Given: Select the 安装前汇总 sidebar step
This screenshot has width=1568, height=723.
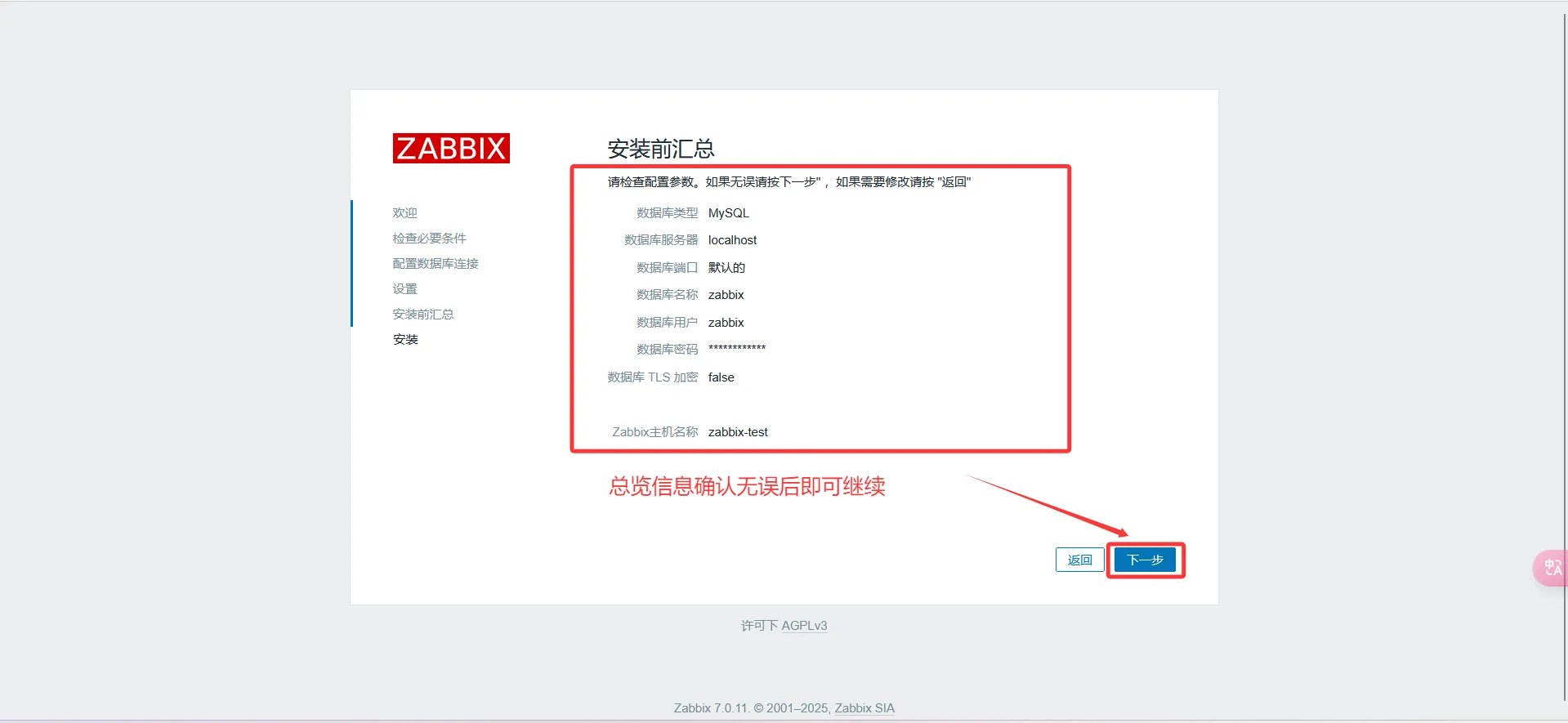Looking at the screenshot, I should [422, 314].
